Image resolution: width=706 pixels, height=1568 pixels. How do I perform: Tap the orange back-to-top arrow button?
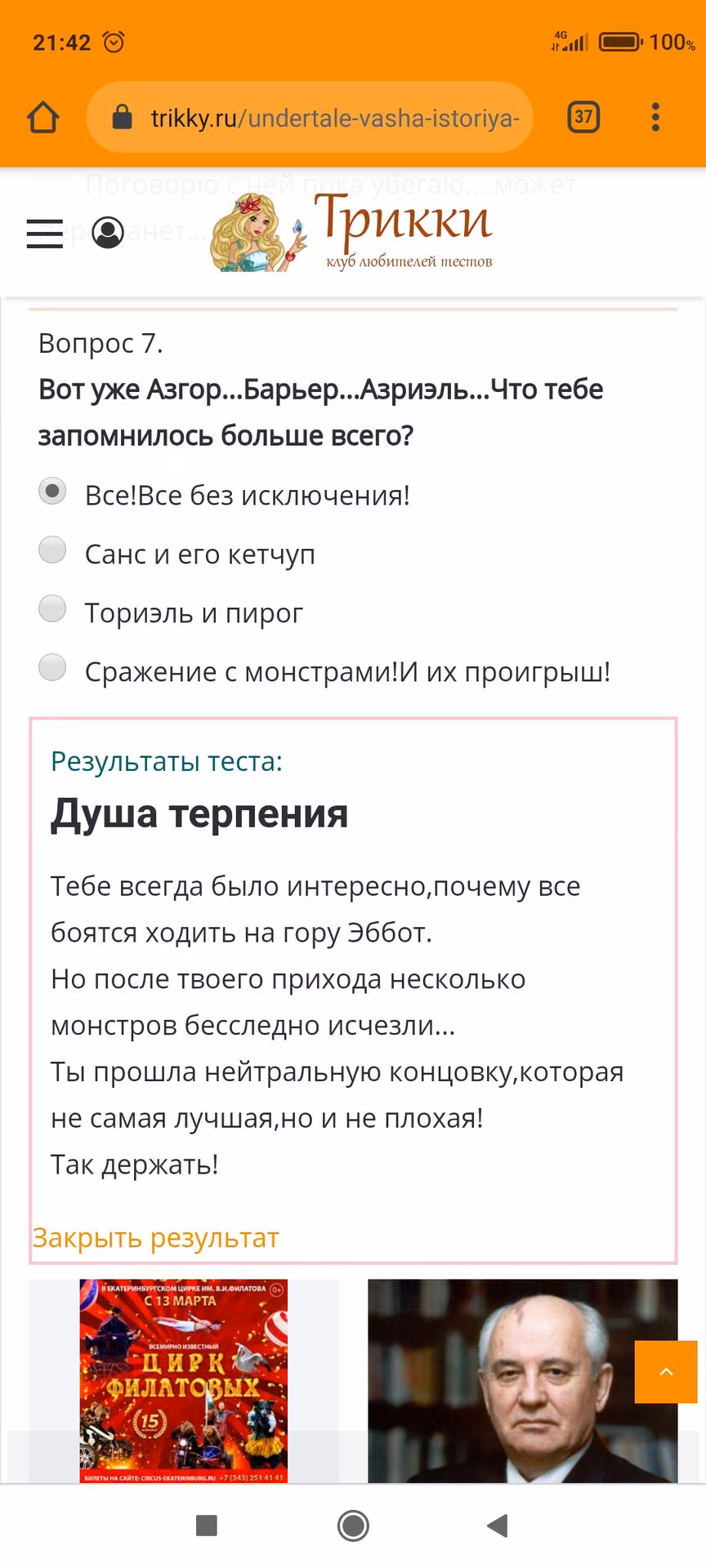[x=666, y=1371]
